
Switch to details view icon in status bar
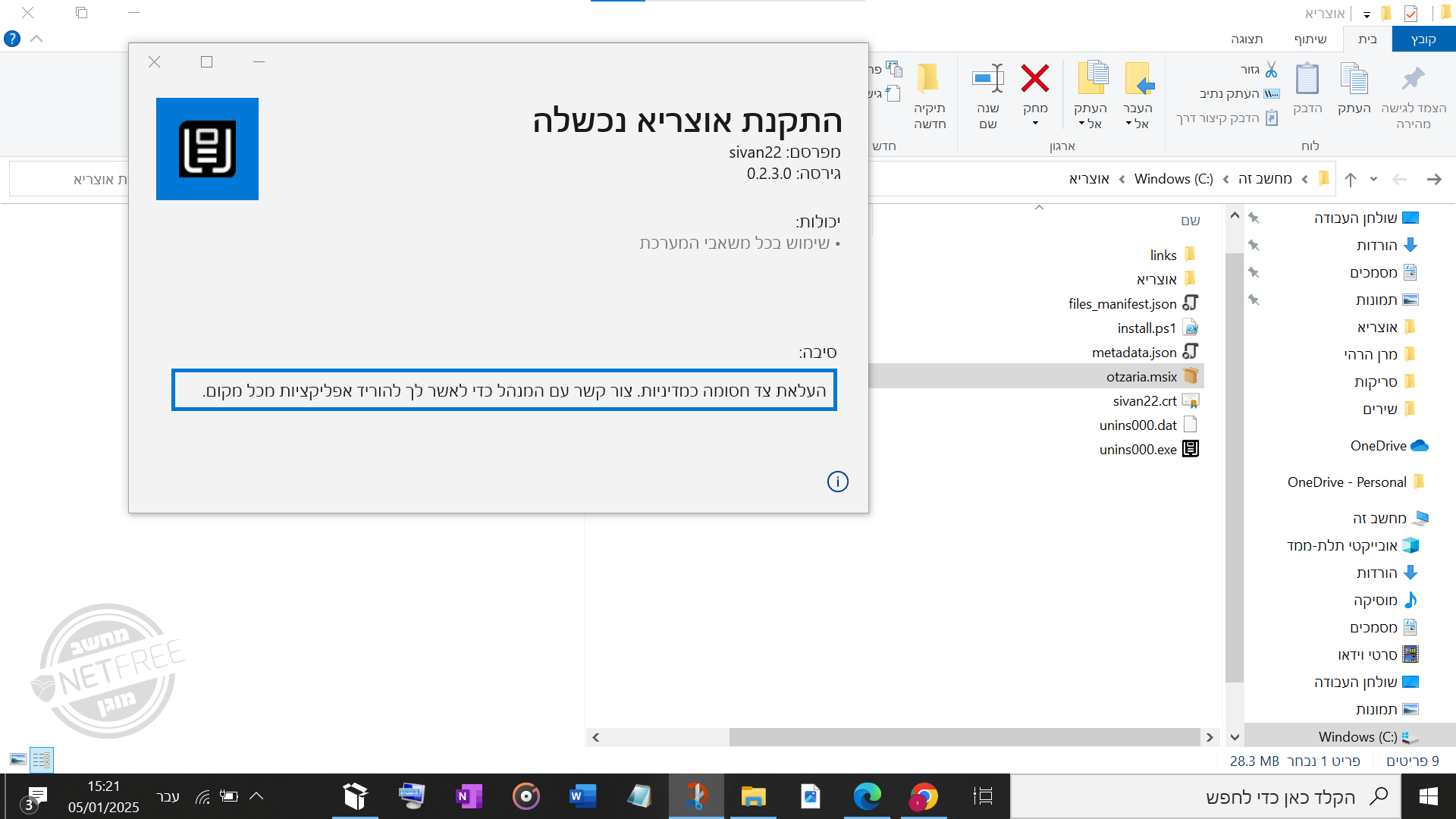(x=42, y=759)
